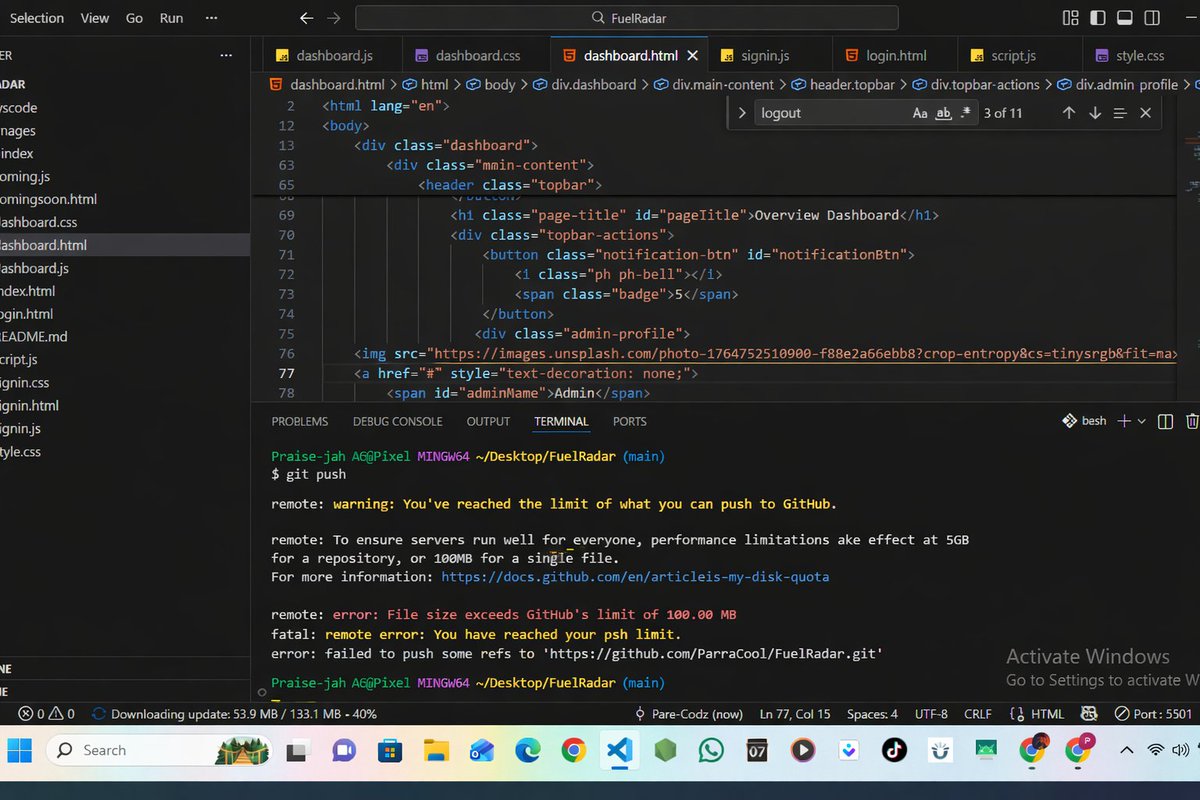Open search results in editor icon
1200x800 pixels.
coord(1120,113)
